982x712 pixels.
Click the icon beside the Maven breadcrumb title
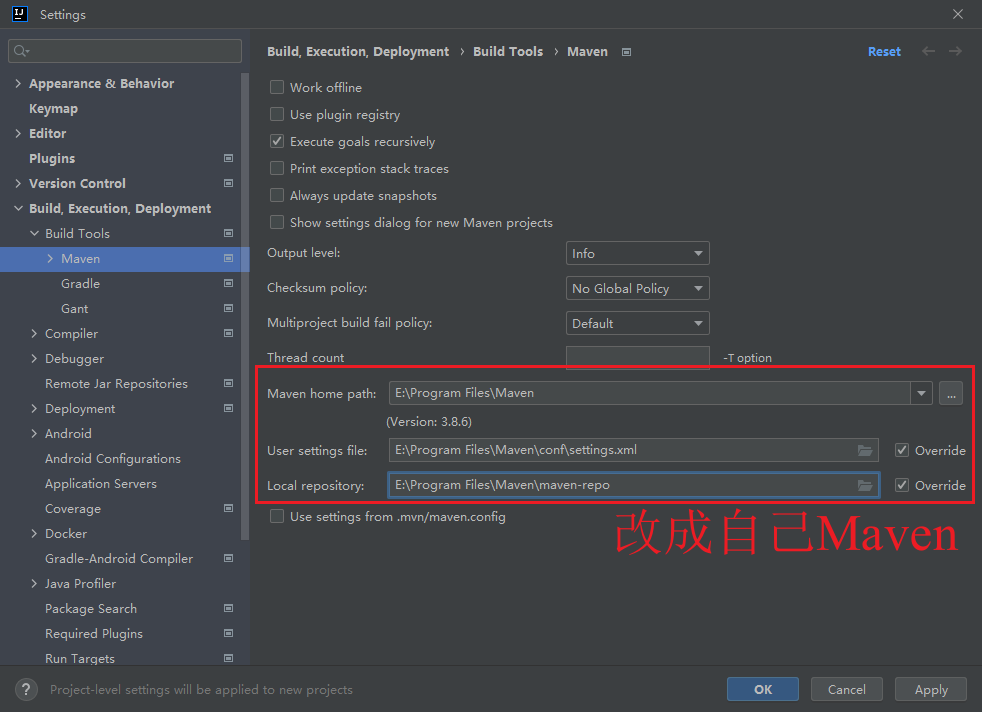625,51
